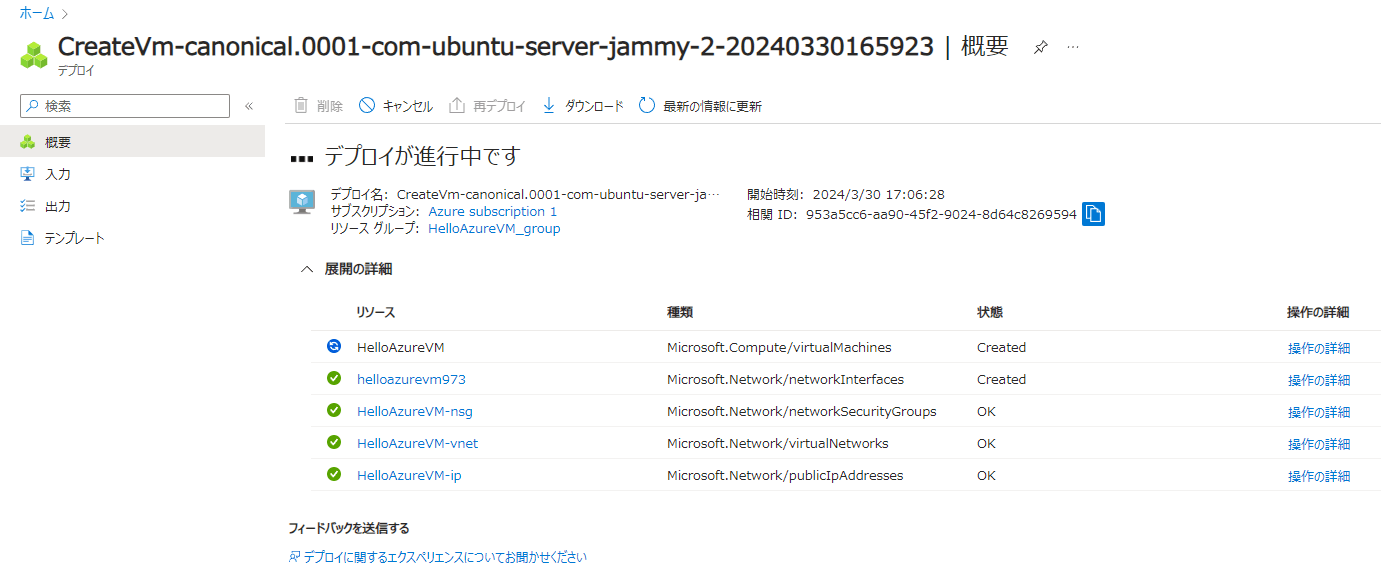Click the 種類 column header
This screenshot has height=581, width=1381.
click(x=680, y=313)
